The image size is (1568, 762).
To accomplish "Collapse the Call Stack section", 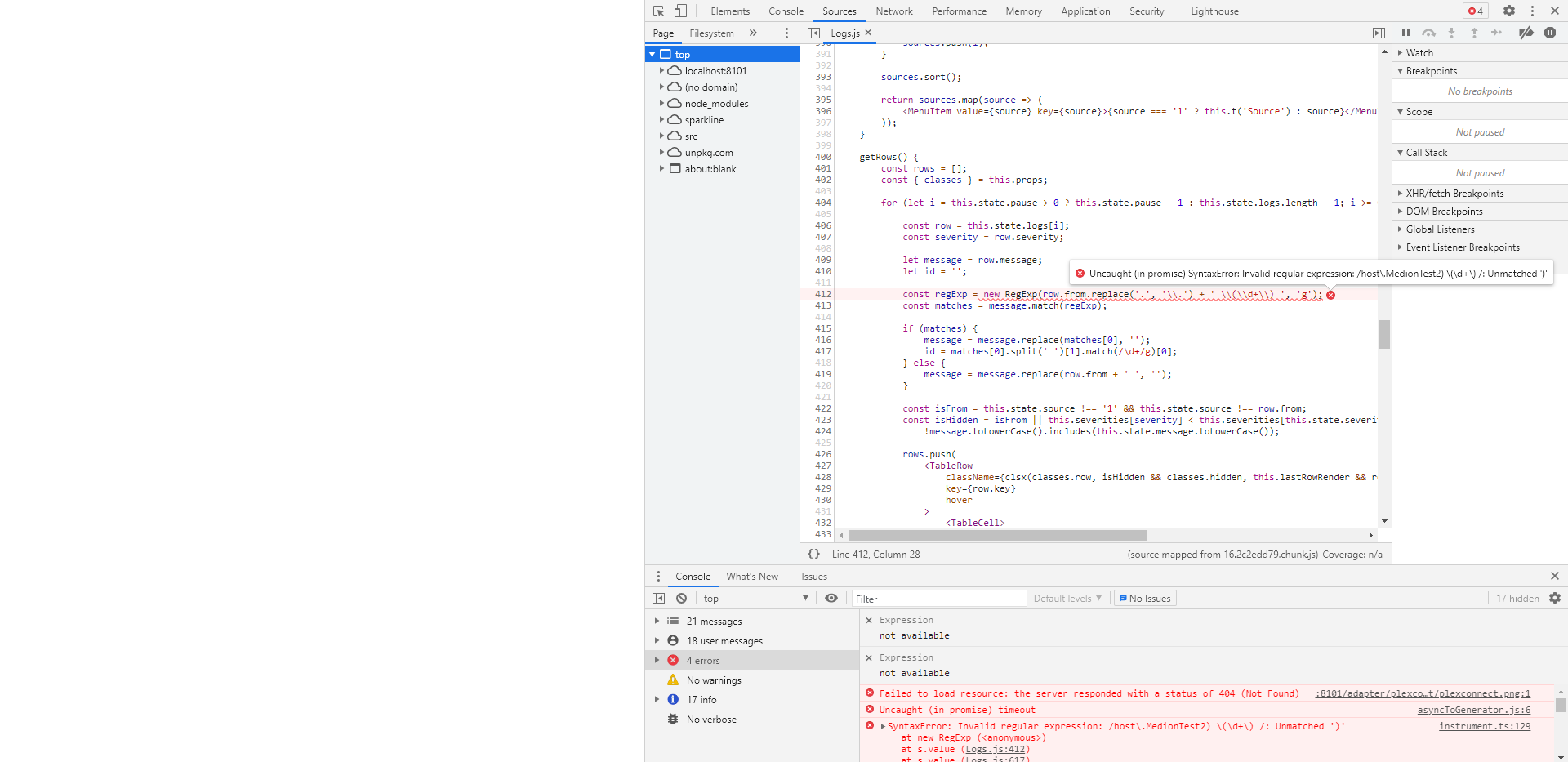I will click(1480, 153).
